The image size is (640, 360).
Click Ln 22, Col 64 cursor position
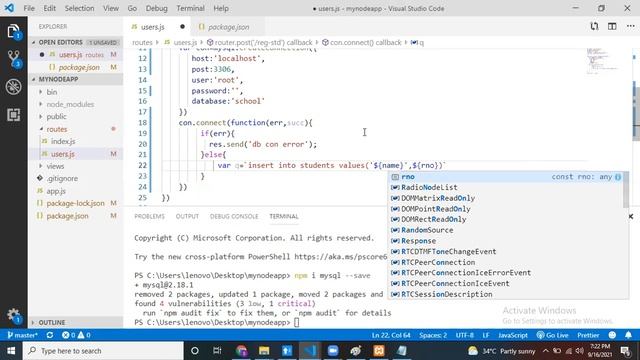click(x=391, y=335)
